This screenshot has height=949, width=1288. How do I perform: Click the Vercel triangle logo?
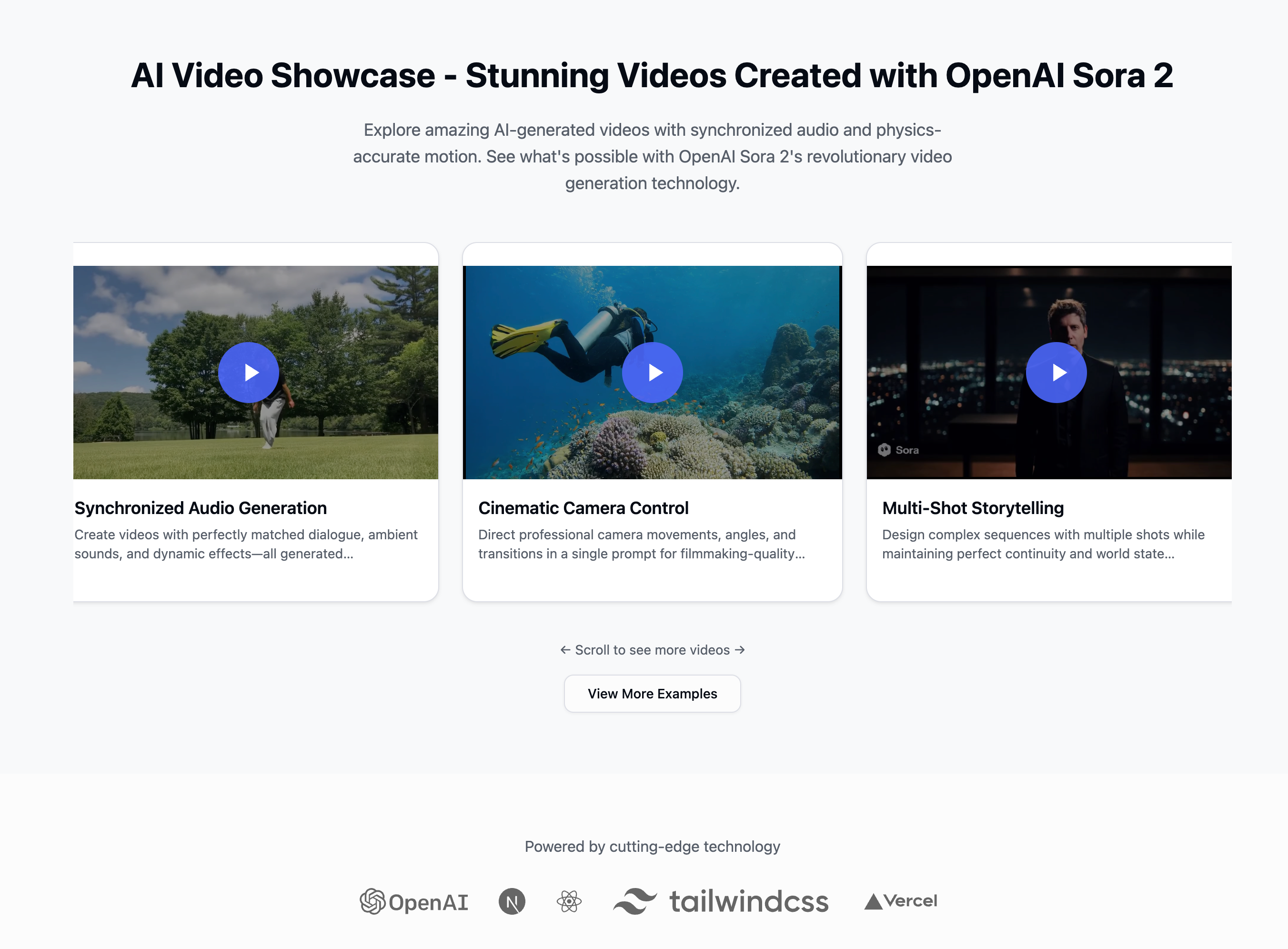(x=900, y=901)
